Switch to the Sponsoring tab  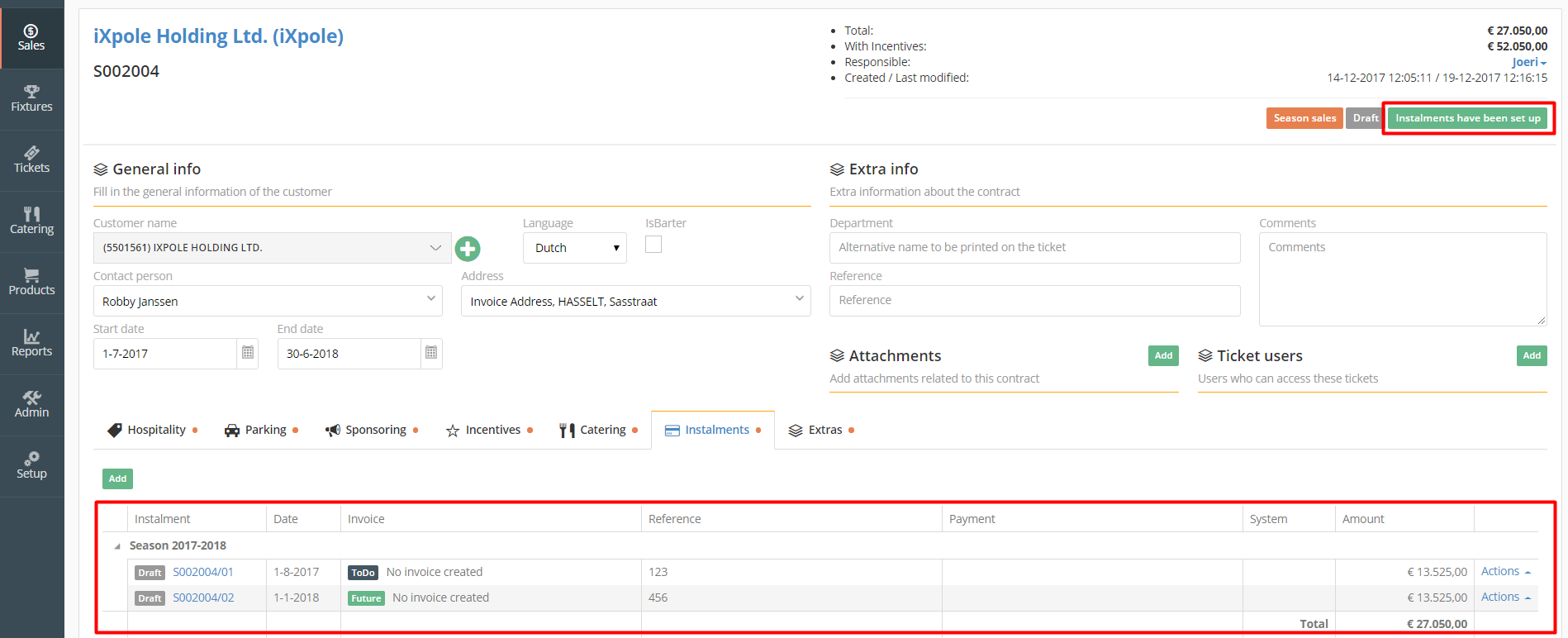coord(372,430)
